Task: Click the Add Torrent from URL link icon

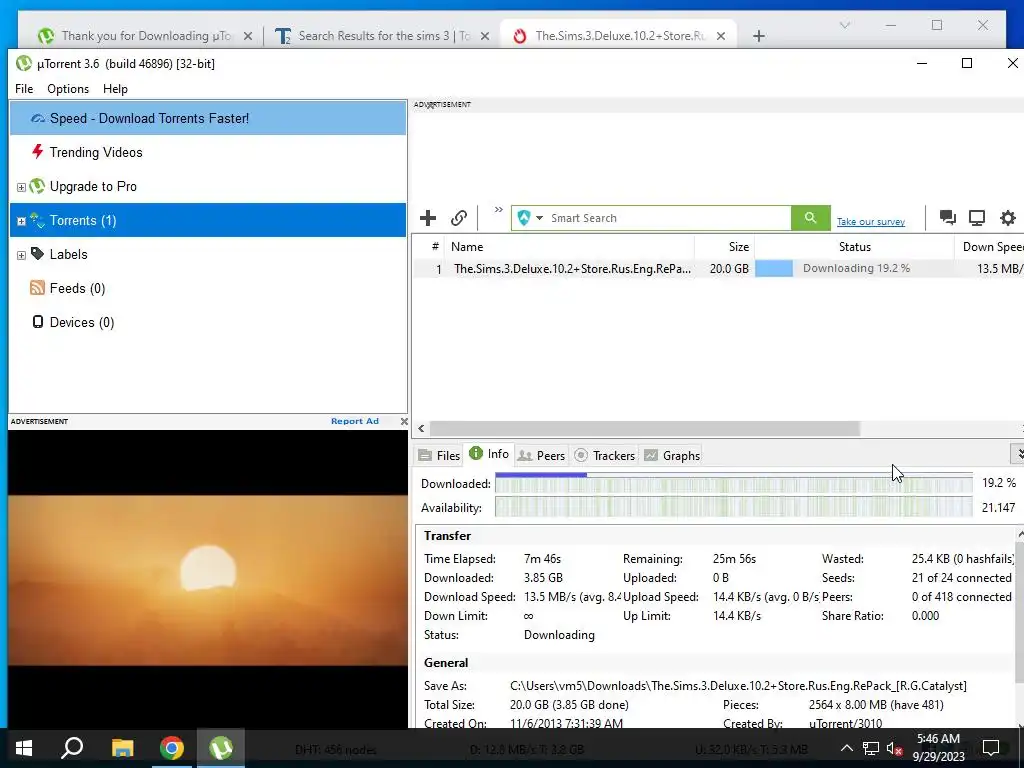Action: [x=459, y=218]
